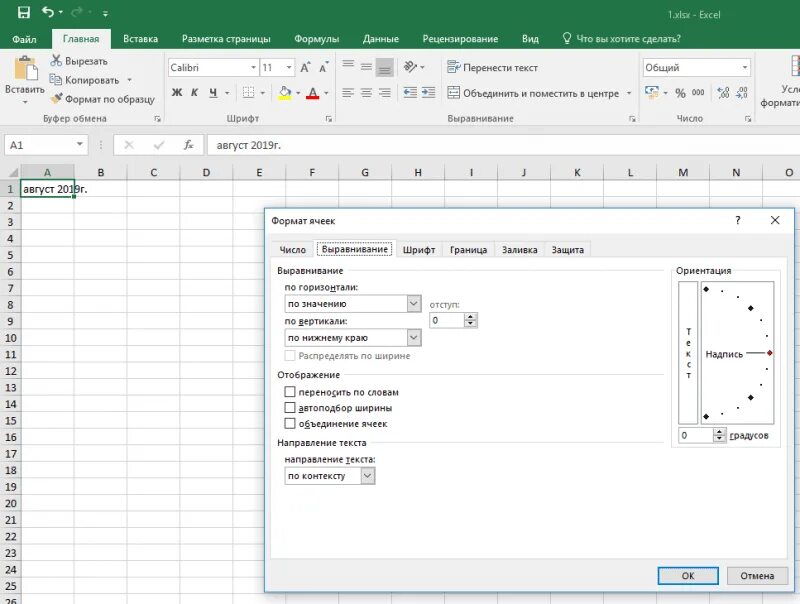
Task: Click the red orientation dial marker
Action: click(x=769, y=353)
